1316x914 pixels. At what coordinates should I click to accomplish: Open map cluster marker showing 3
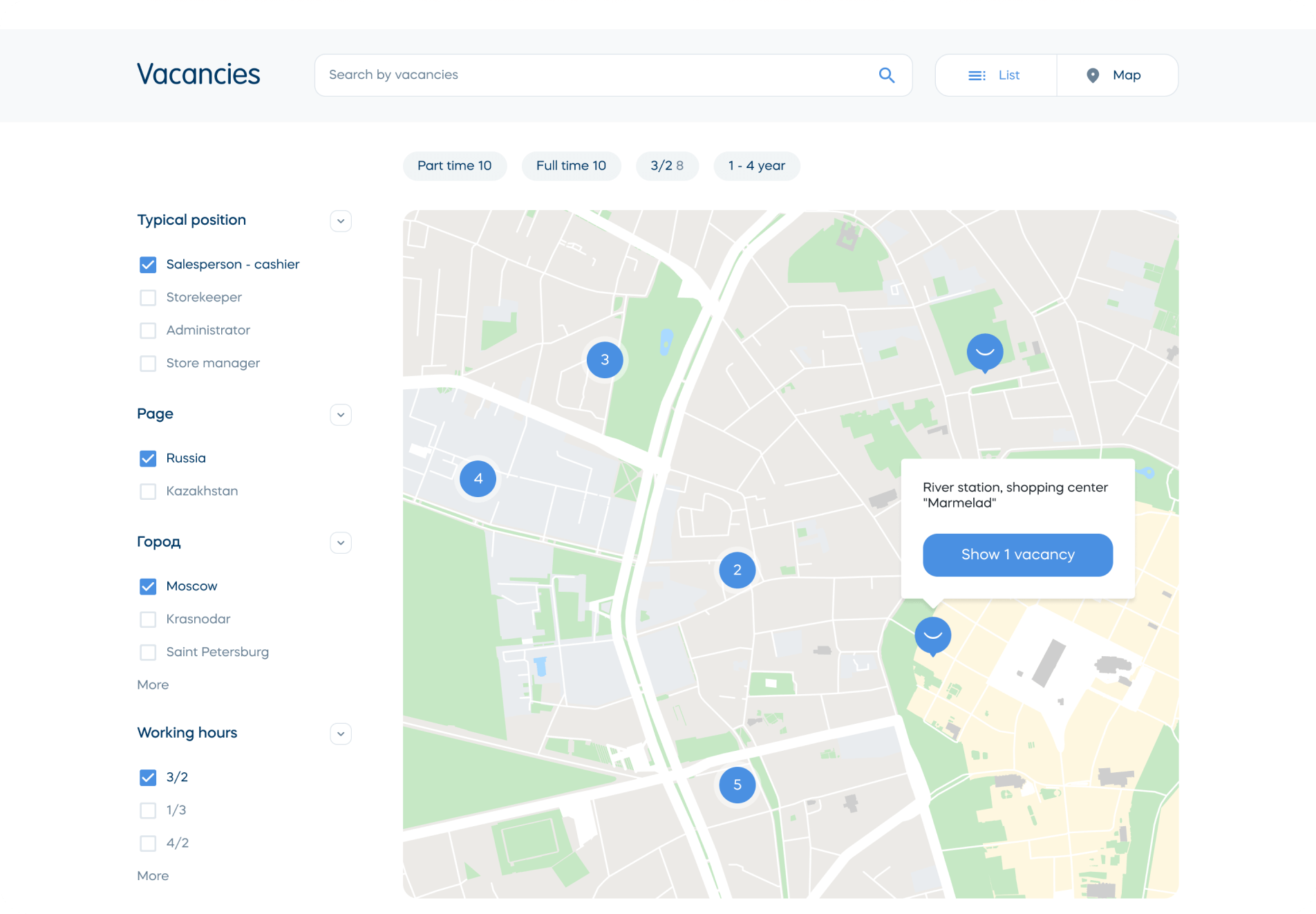[x=605, y=360]
